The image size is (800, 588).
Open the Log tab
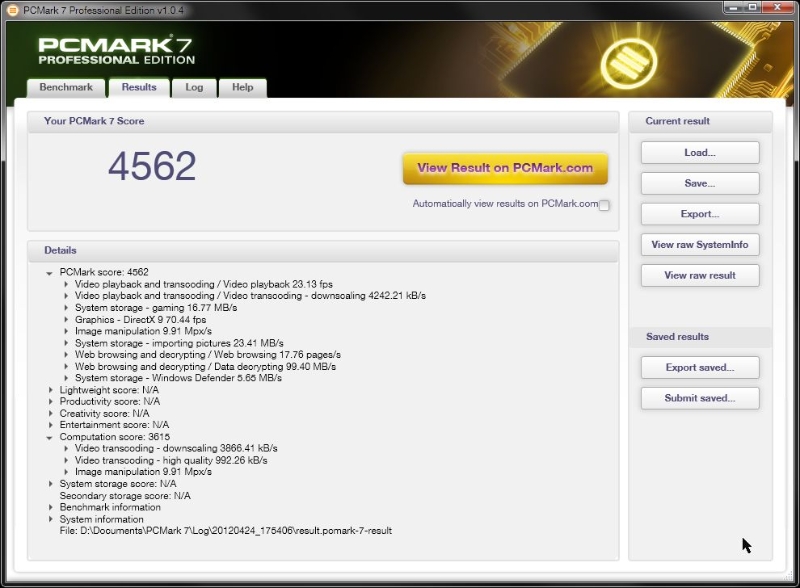coord(194,87)
